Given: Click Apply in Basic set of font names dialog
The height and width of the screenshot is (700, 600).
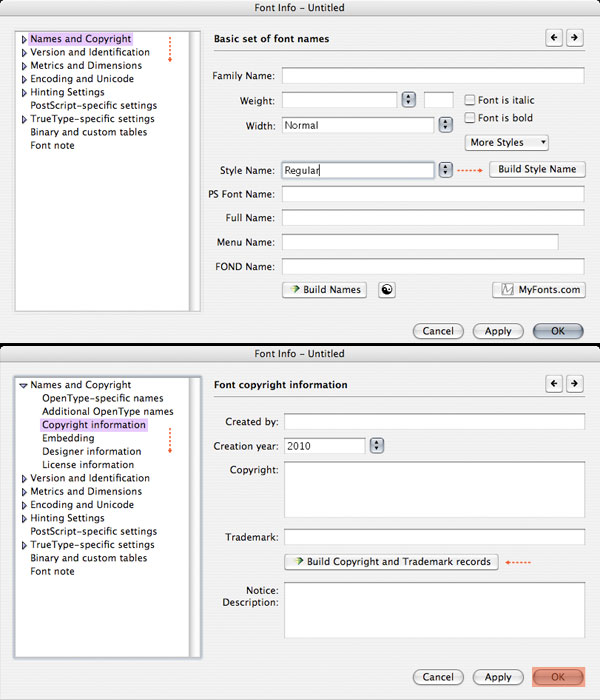Looking at the screenshot, I should [x=498, y=331].
